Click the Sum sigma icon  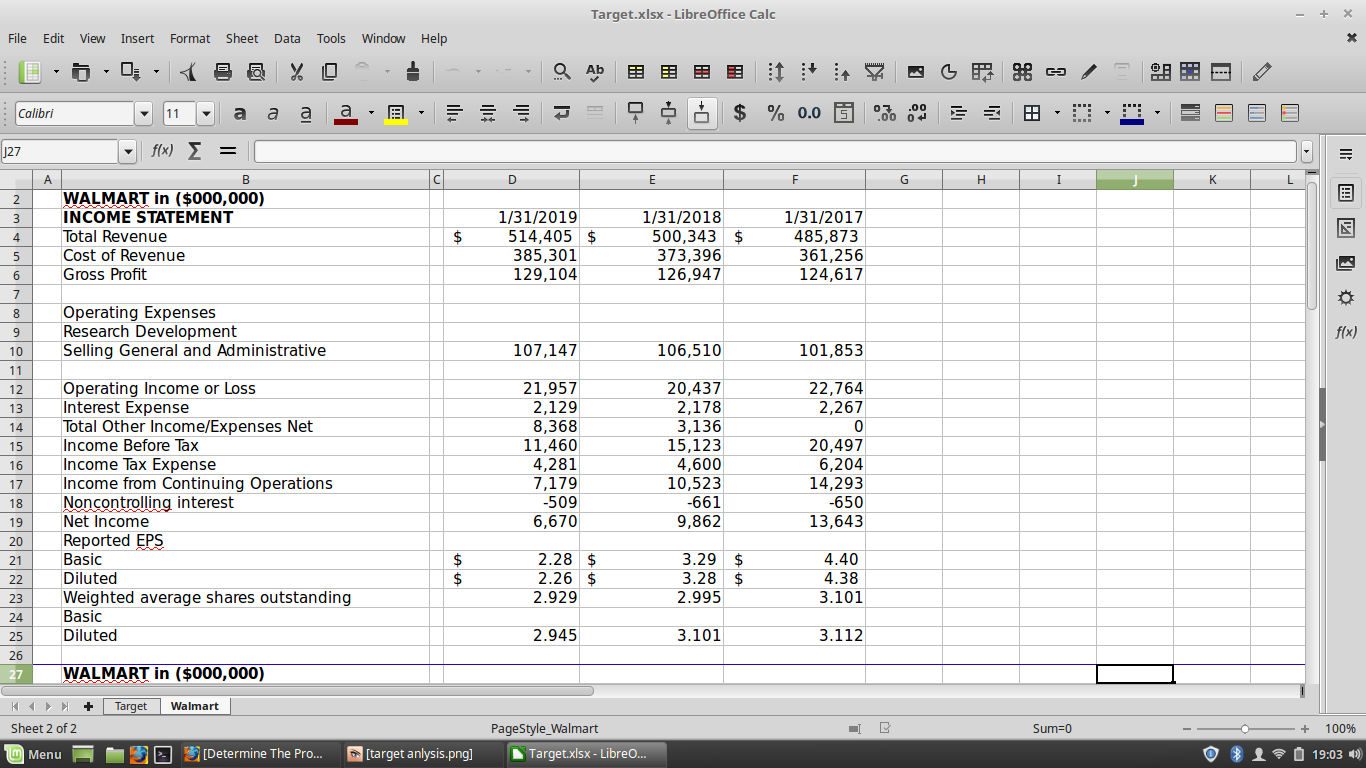point(195,151)
